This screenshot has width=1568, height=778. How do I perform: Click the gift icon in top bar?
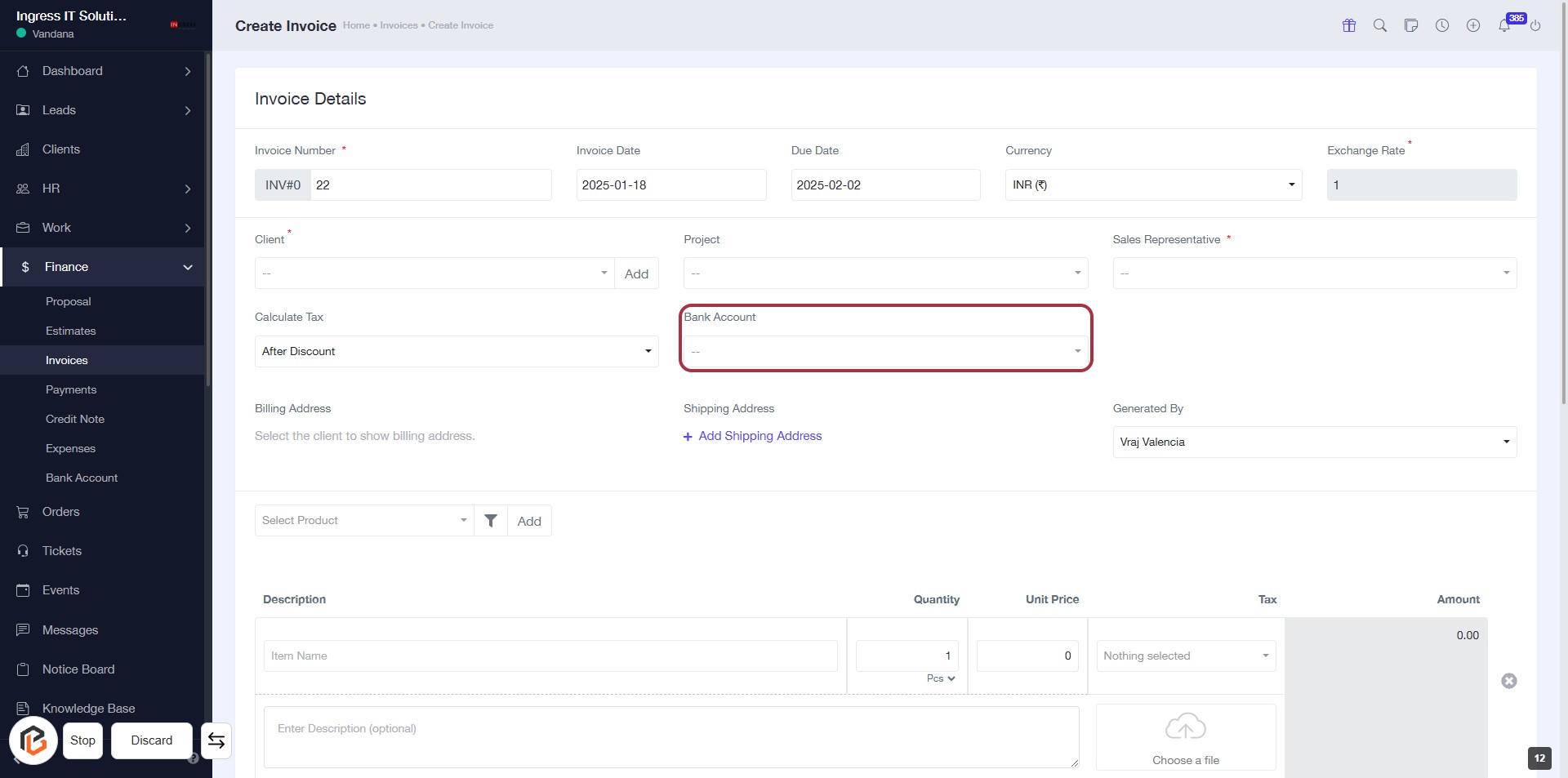tap(1349, 25)
